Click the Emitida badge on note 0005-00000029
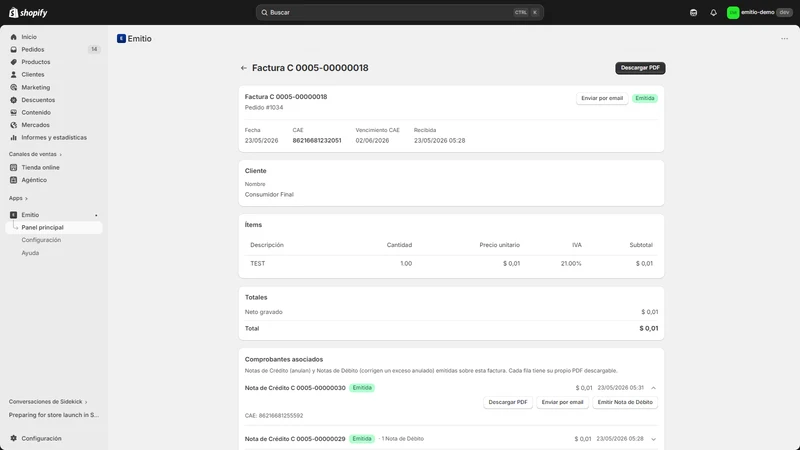Screen dimensions: 800x450 (x=362, y=439)
